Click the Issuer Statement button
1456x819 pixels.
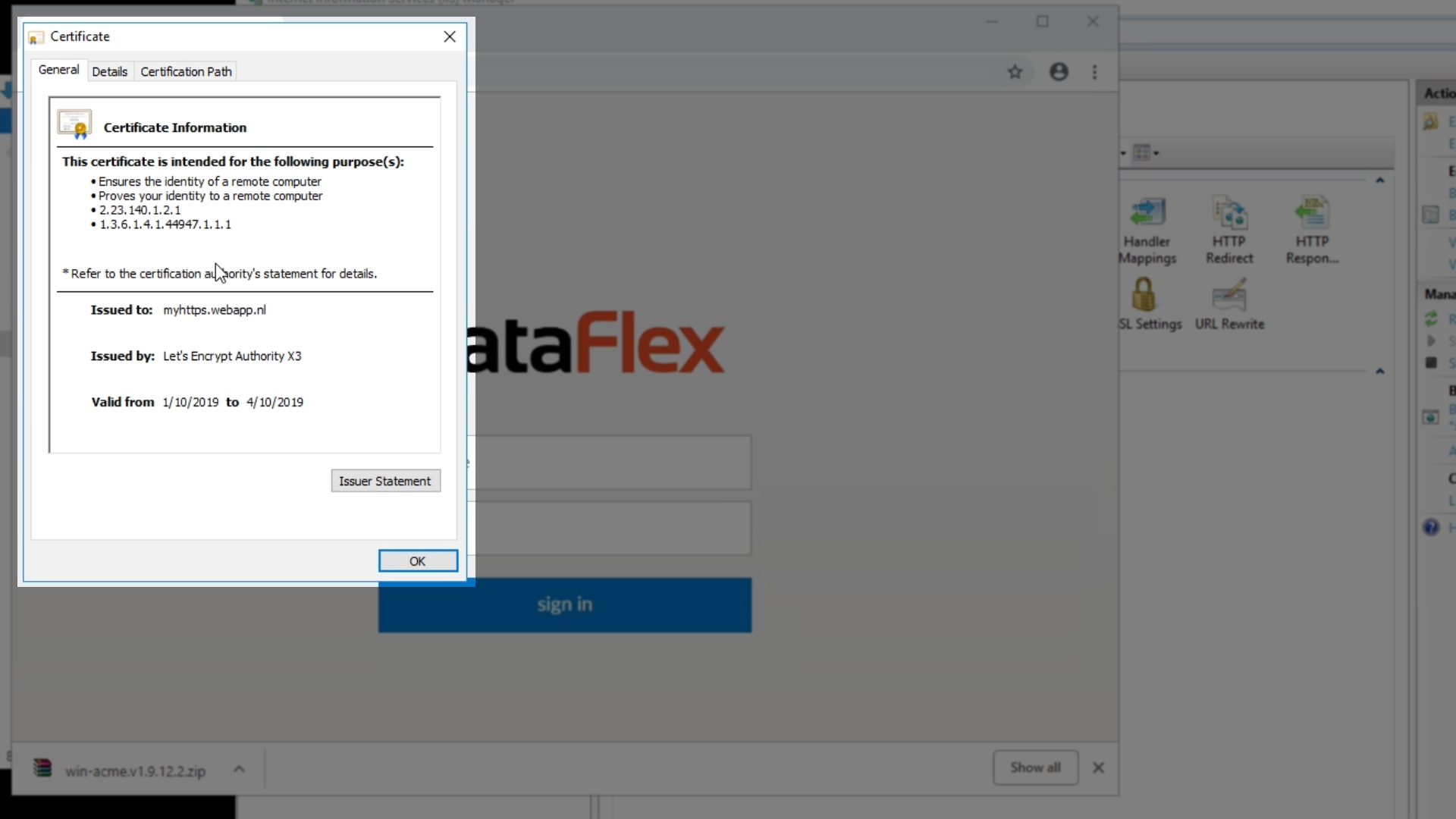385,482
